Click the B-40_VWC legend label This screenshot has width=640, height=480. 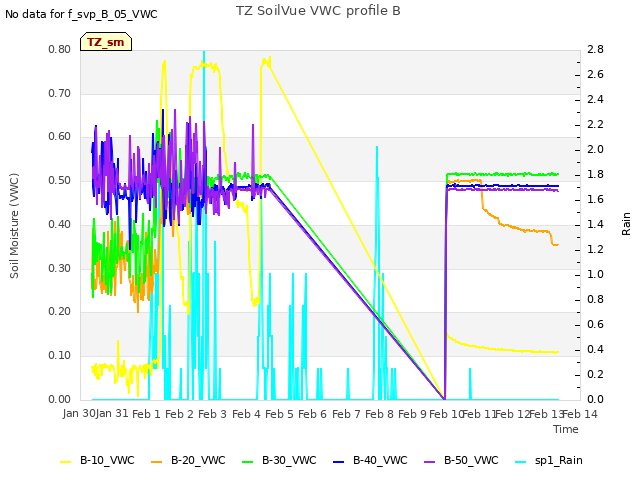pos(380,461)
